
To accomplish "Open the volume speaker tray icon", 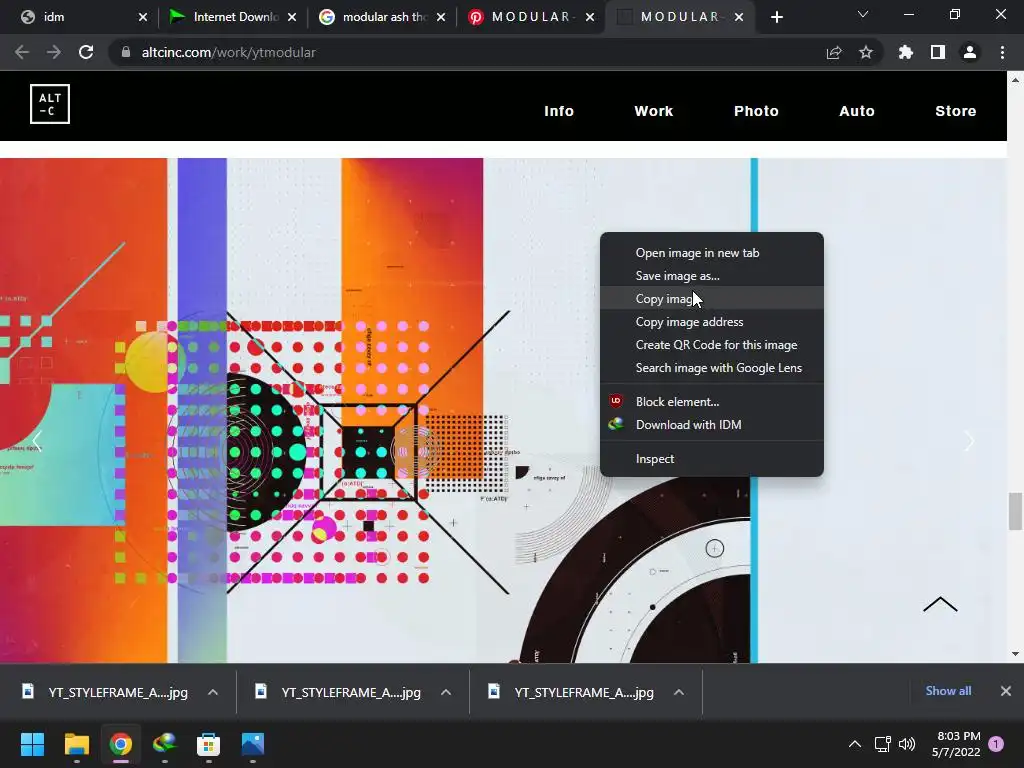I will pos(907,744).
